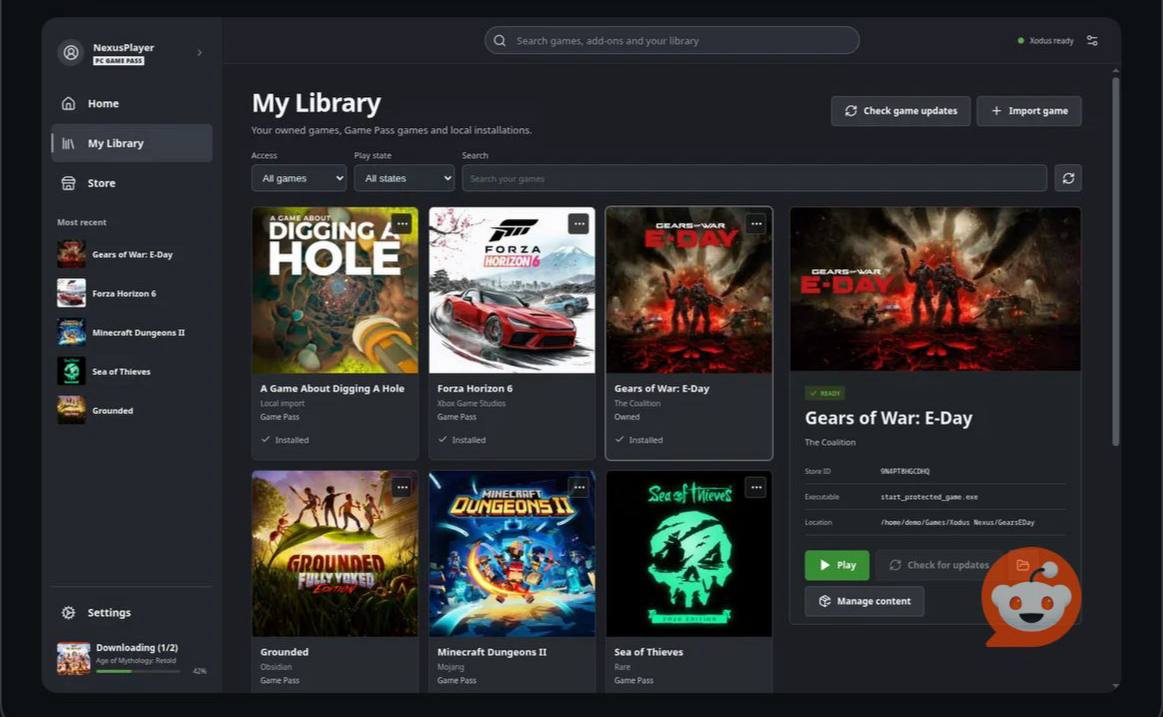Screen dimensions: 1163x717
Task: Open the Downloading (1/2) status entry
Action: (x=132, y=658)
